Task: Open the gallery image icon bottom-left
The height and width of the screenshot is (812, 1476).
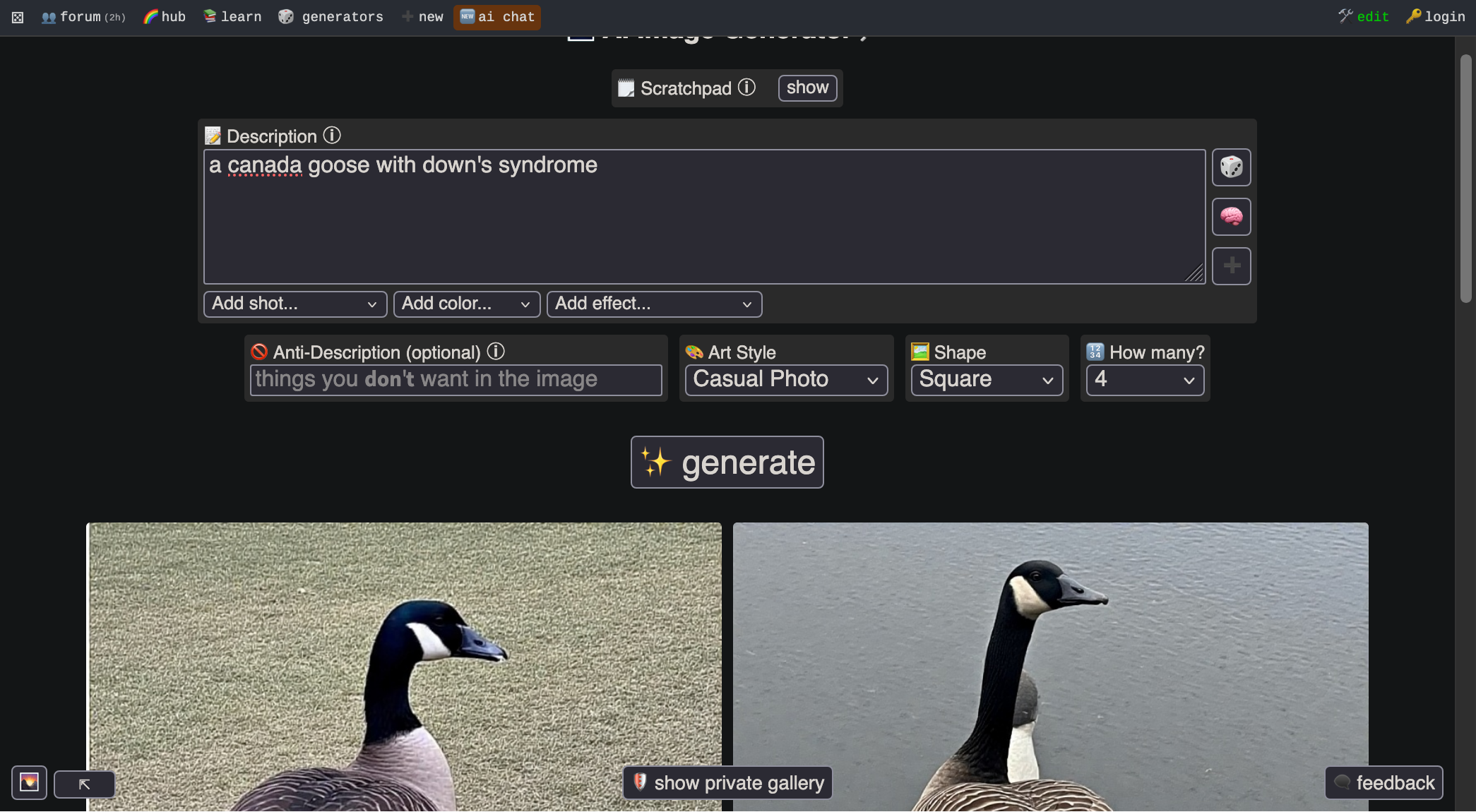Action: coord(29,782)
